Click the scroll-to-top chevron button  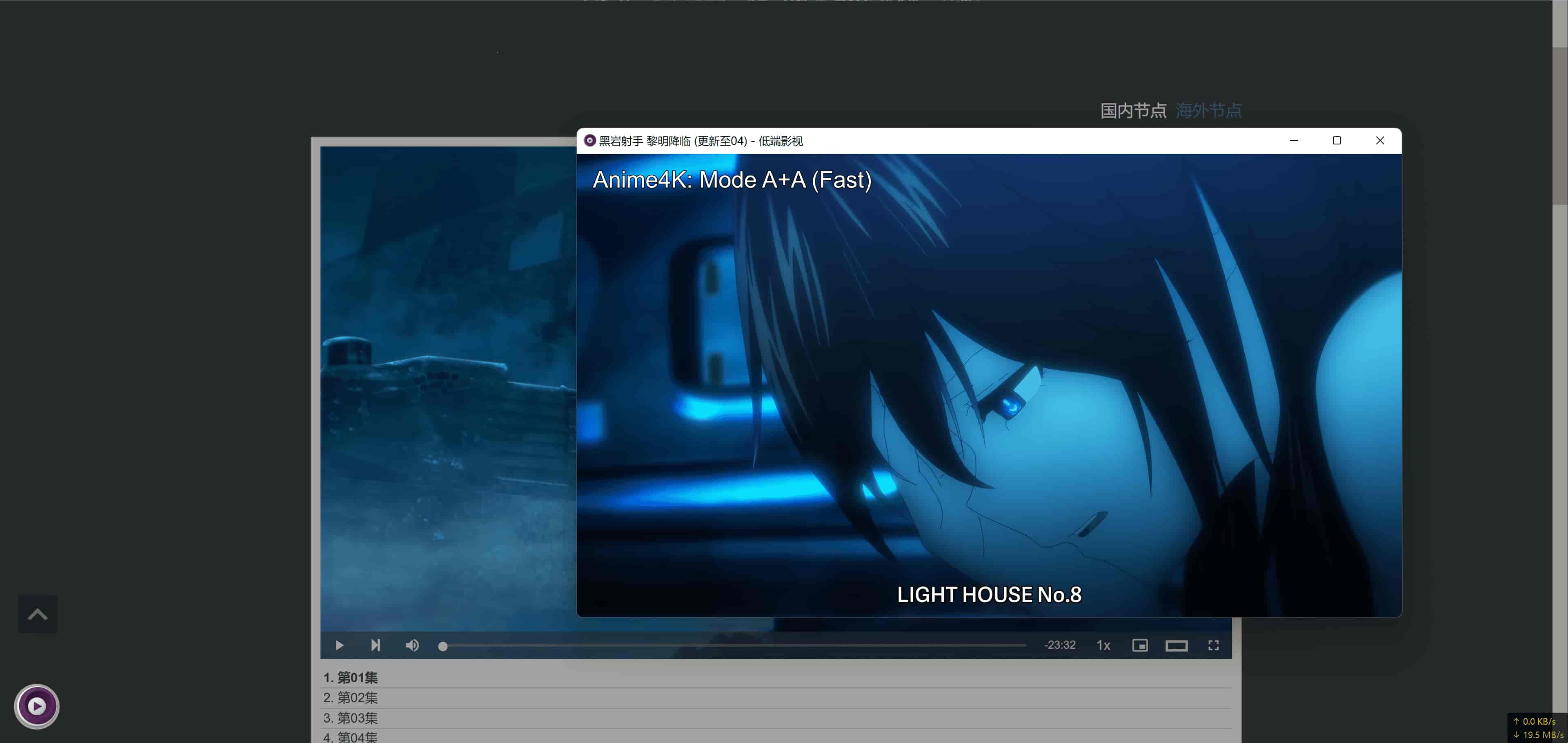[38, 614]
